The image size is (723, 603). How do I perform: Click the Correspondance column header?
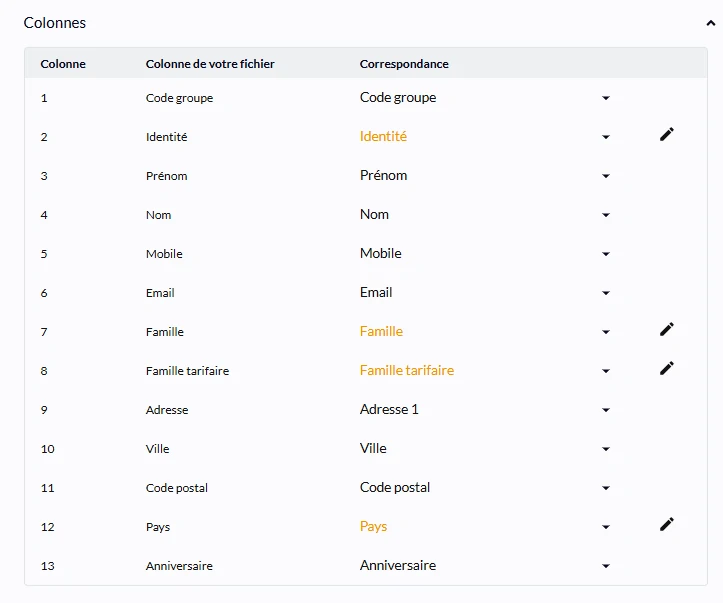pyautogui.click(x=404, y=64)
